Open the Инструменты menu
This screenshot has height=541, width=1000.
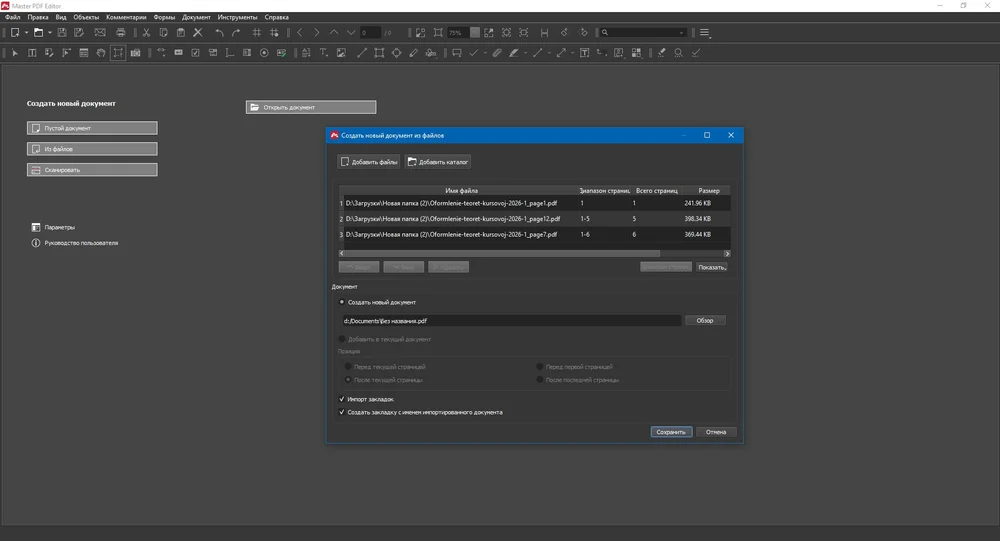coord(237,17)
